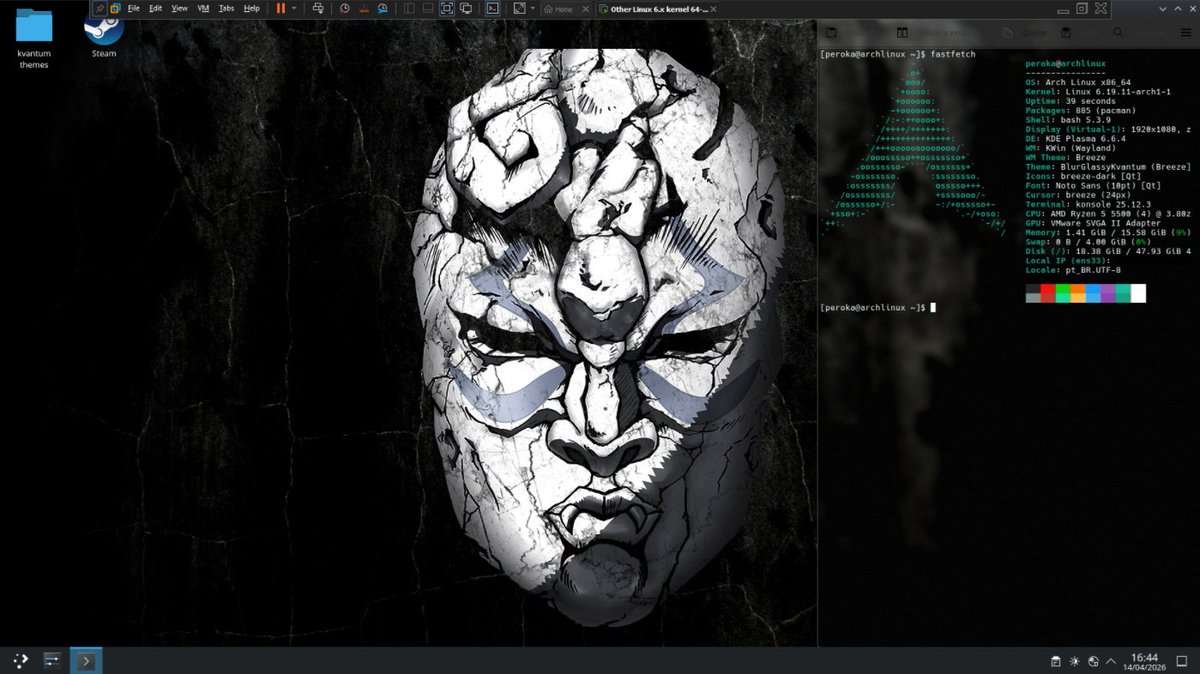Click the 'fastfetch' command text

tap(954, 54)
